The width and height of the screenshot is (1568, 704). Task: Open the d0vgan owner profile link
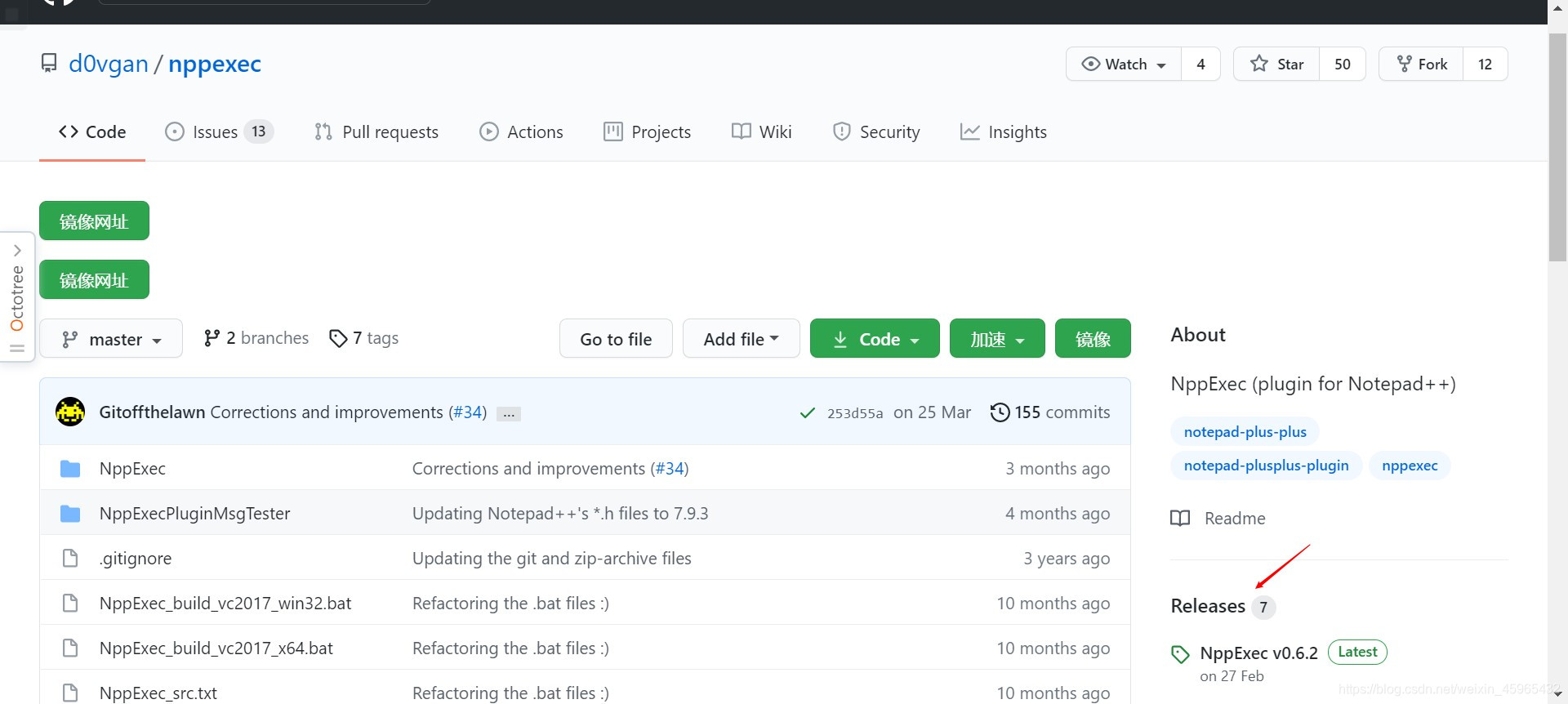(109, 64)
